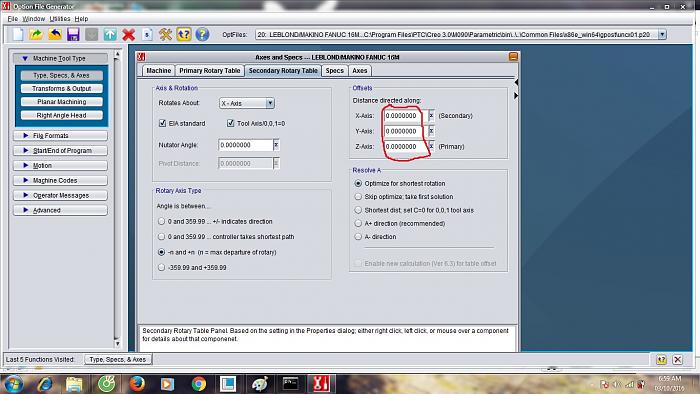Click the new blank file toolbar icon

tap(18, 34)
